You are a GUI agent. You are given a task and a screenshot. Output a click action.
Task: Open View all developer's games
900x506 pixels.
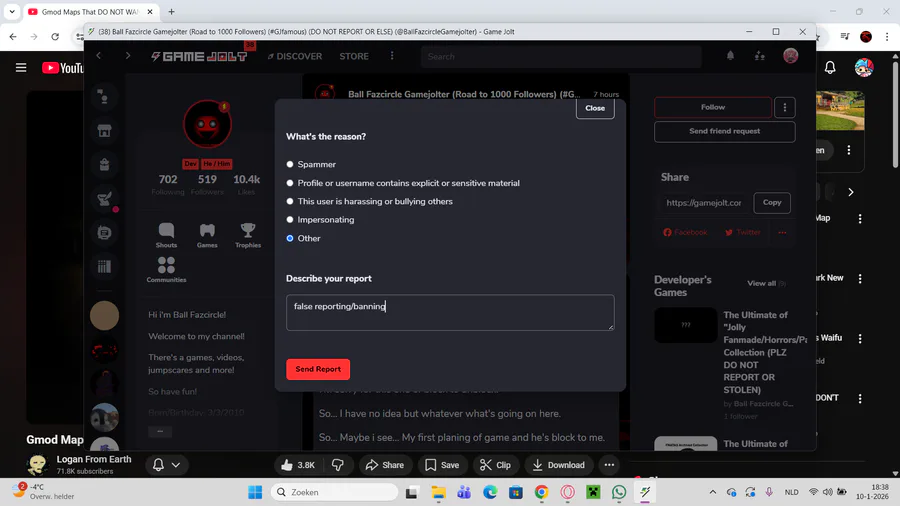[762, 283]
